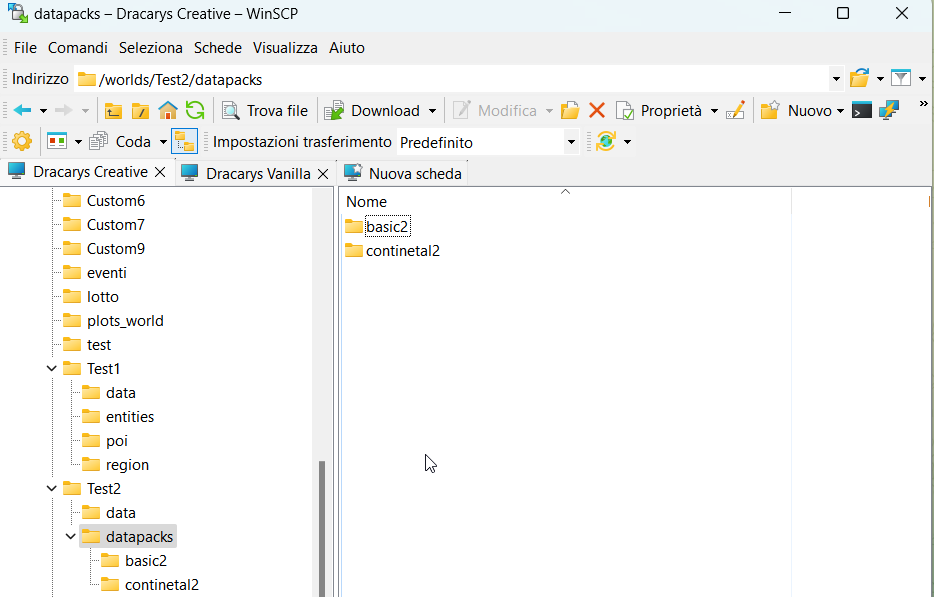Click the back navigation arrow
The image size is (934, 597).
tap(22, 111)
